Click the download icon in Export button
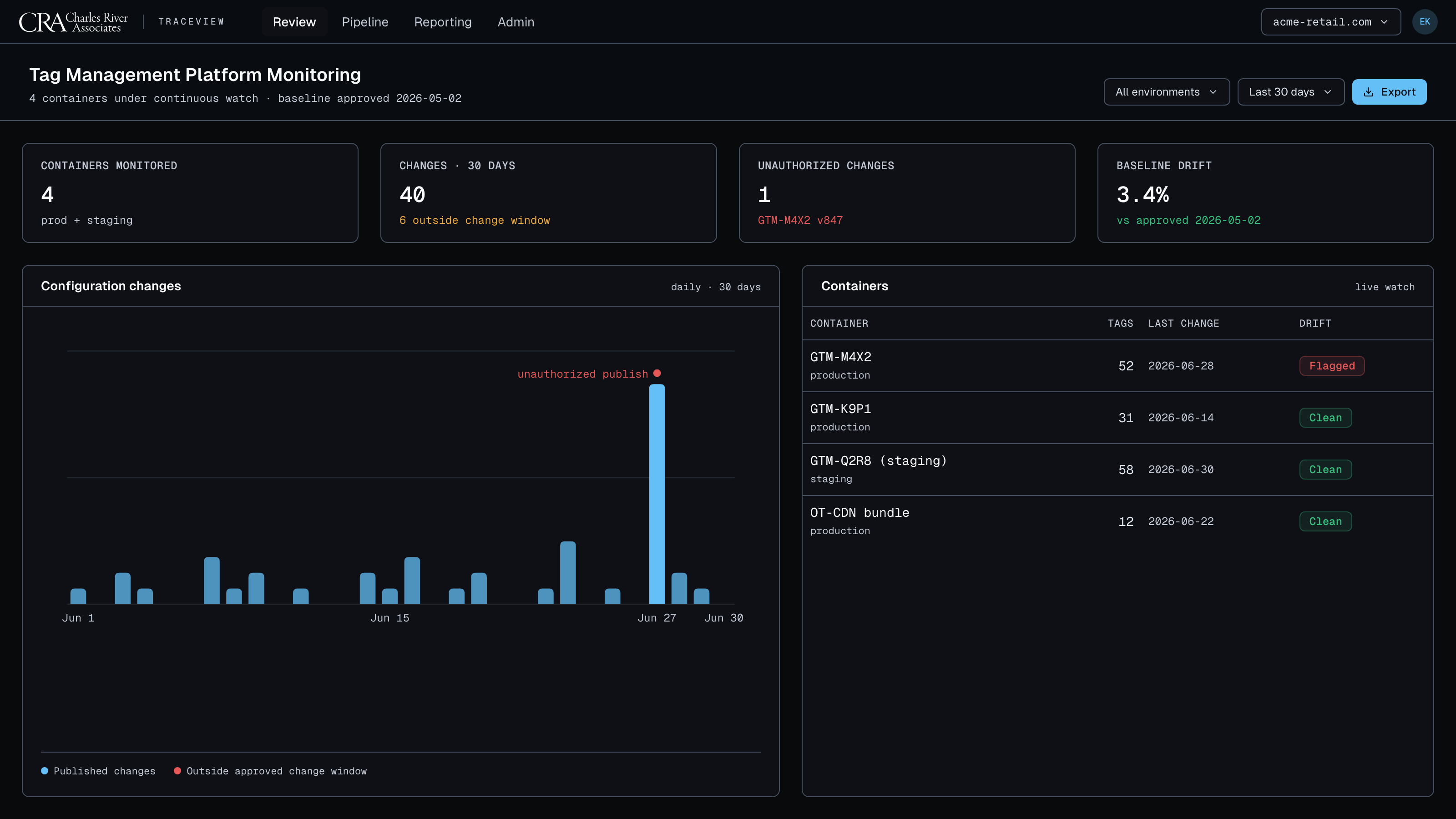The height and width of the screenshot is (819, 1456). 1368,92
